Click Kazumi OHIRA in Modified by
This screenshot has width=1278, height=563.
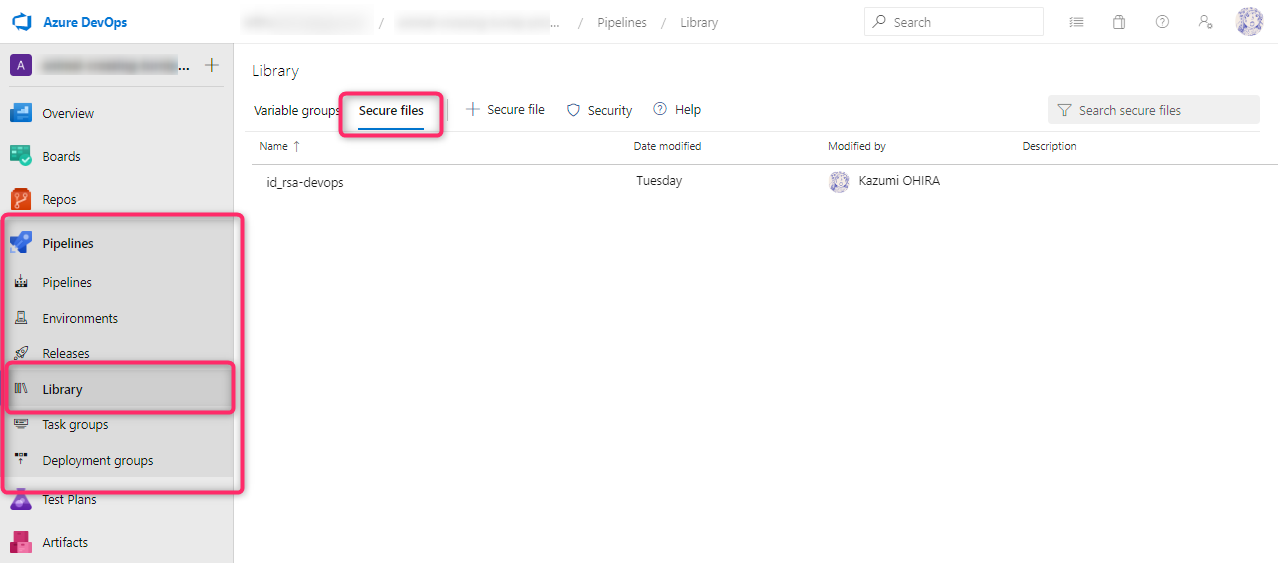pyautogui.click(x=899, y=181)
